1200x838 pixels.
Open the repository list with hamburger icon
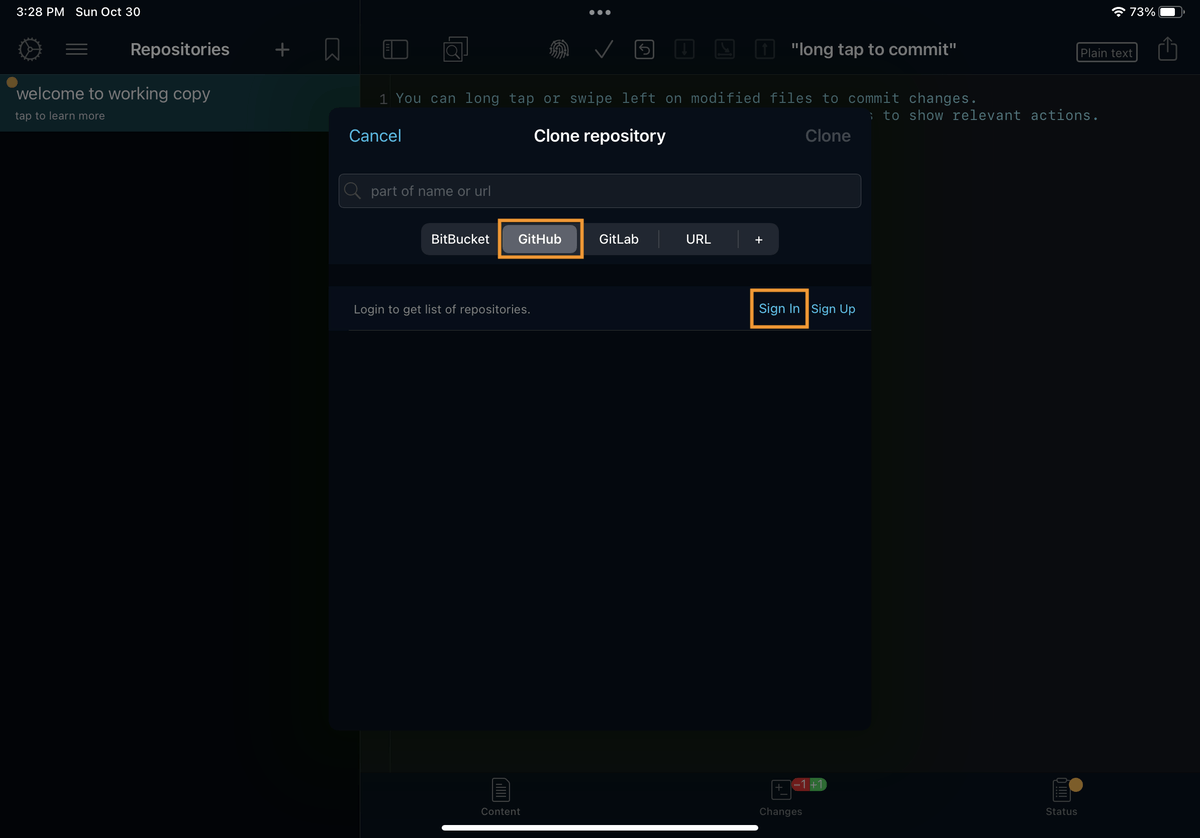77,49
